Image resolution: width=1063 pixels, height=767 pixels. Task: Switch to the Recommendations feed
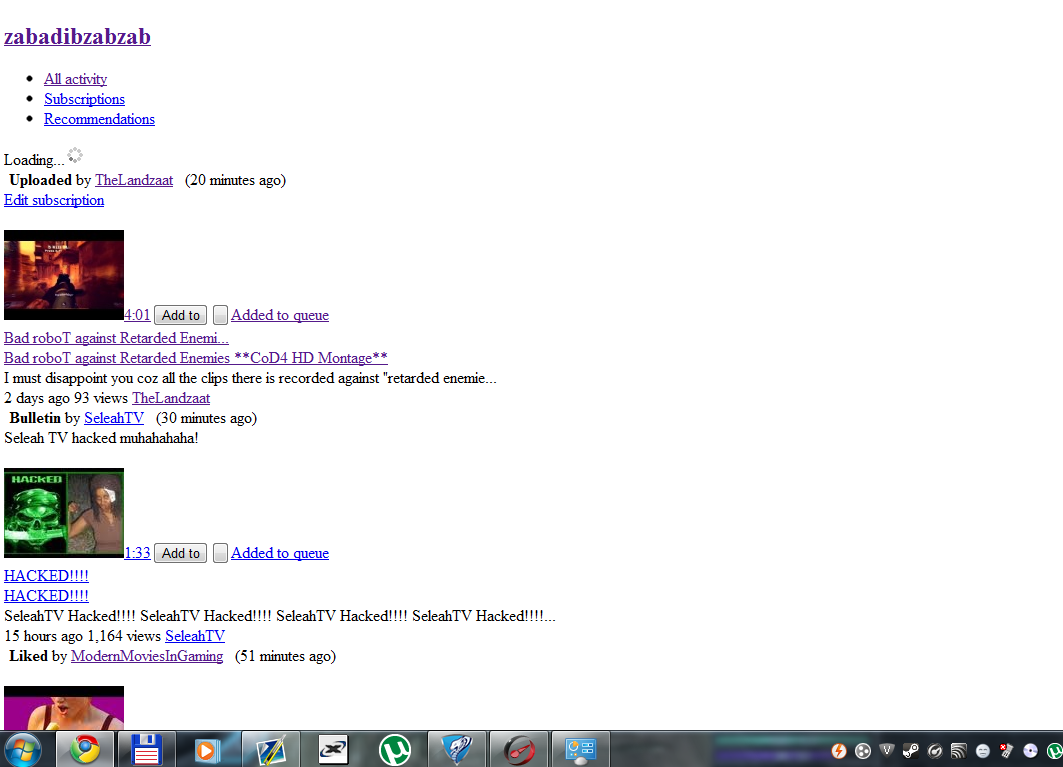(99, 119)
